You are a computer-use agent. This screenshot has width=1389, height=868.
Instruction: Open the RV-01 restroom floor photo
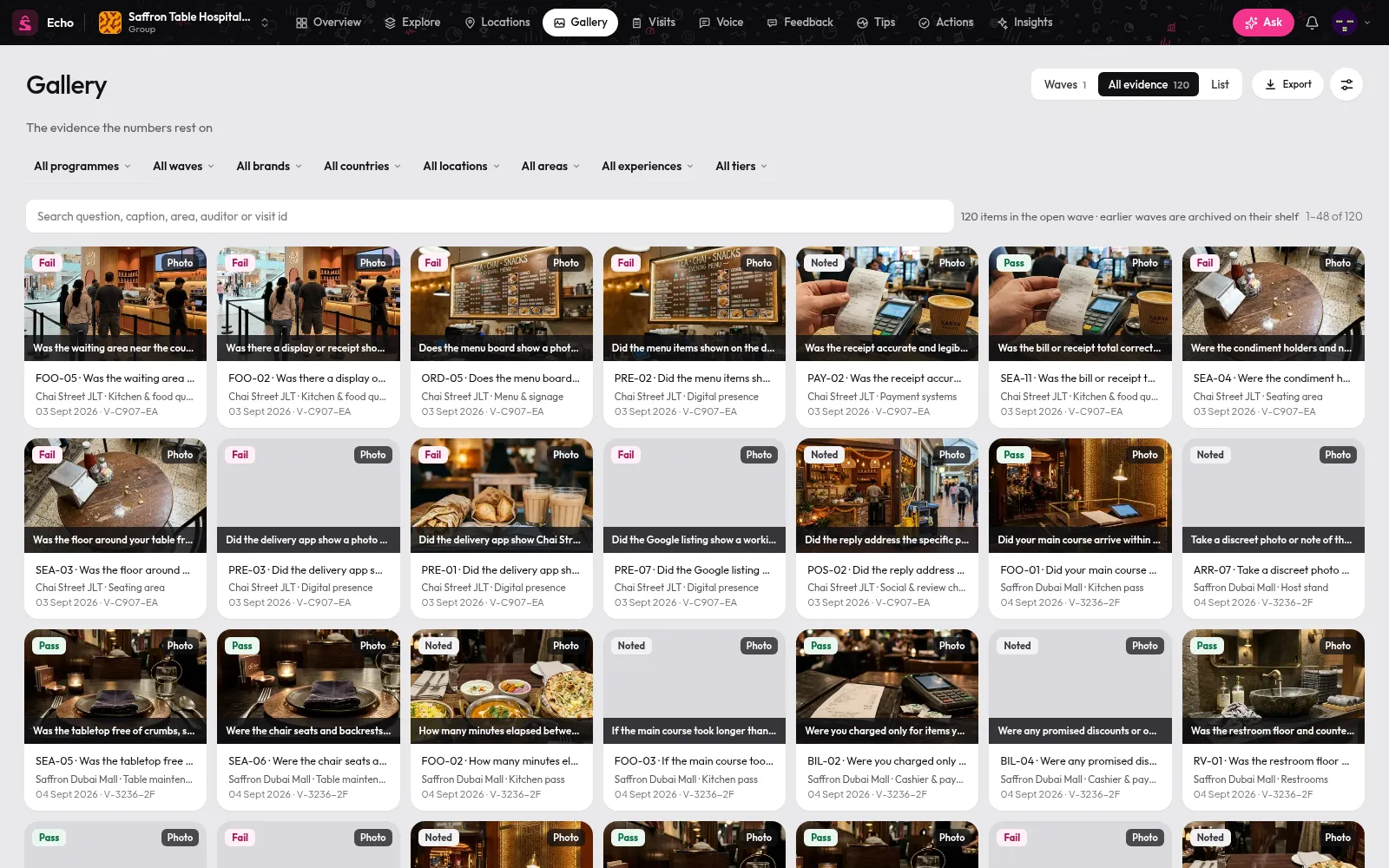[x=1274, y=687]
